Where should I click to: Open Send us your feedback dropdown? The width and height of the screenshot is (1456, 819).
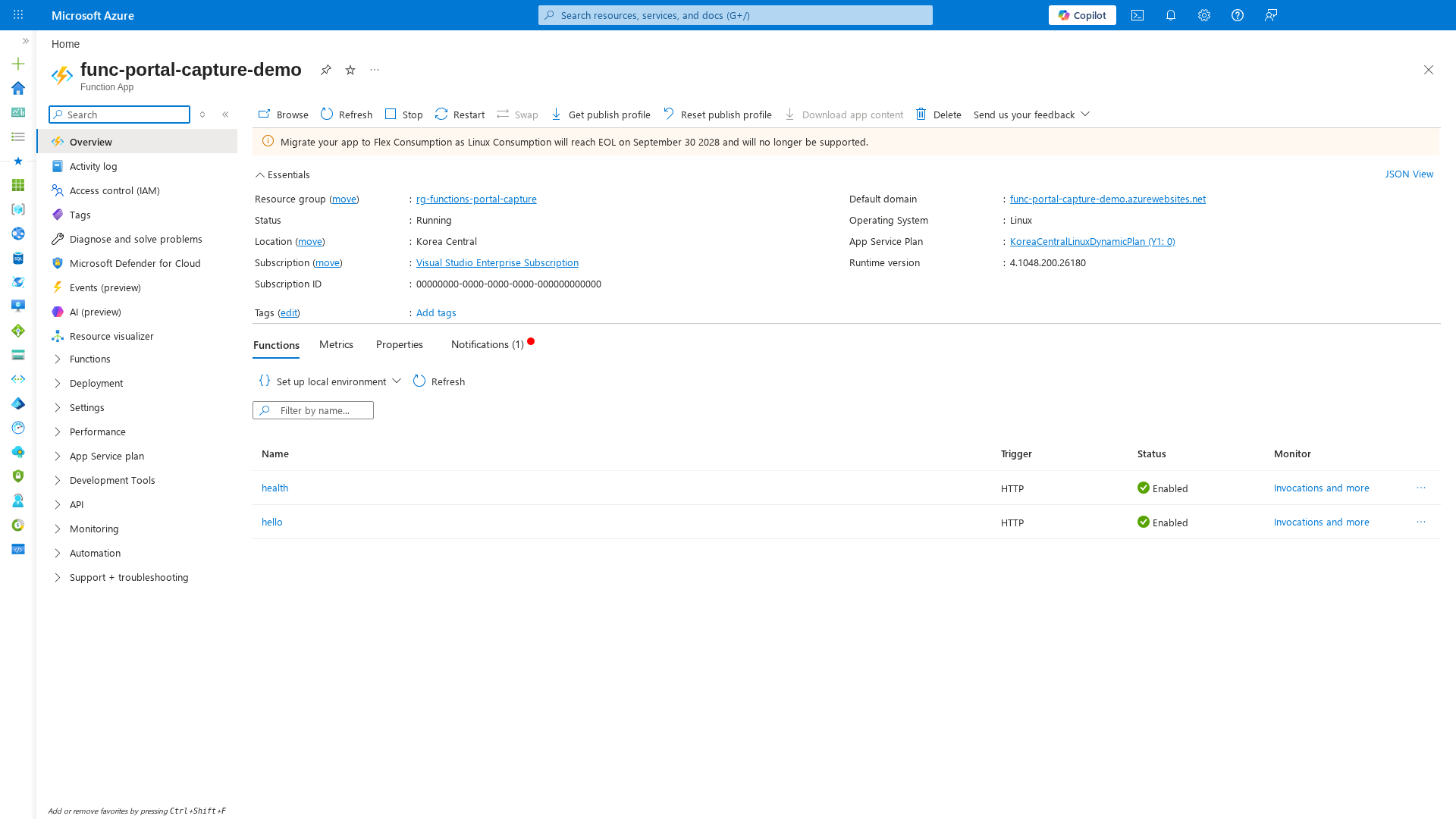click(1031, 115)
